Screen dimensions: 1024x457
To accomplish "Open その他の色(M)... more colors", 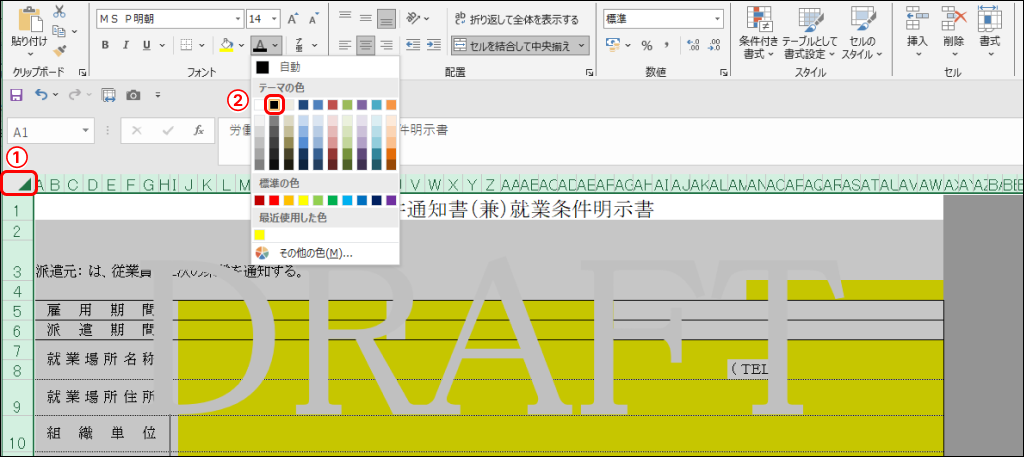I will point(325,253).
